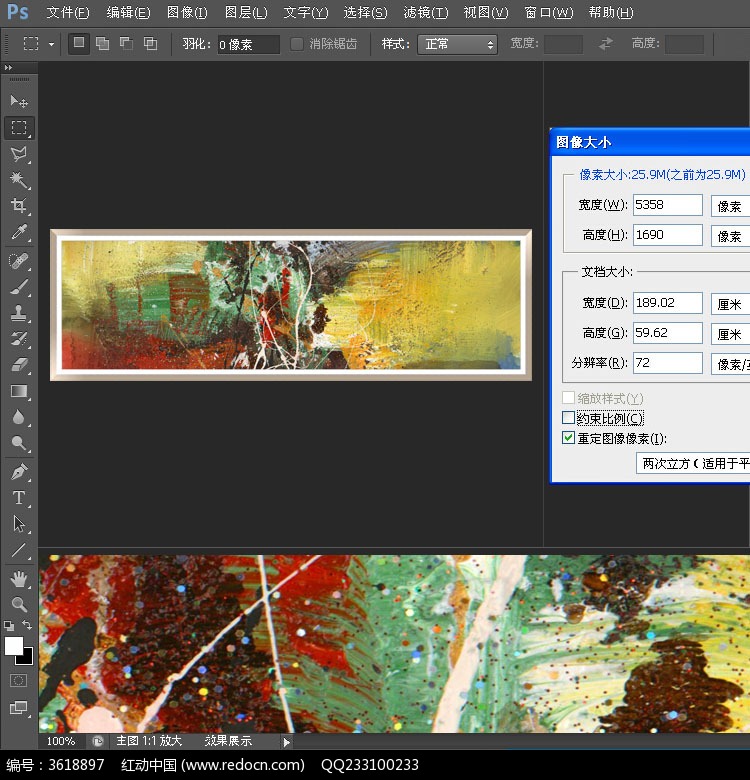Uncheck Resample Image (重定图像像素)

pos(568,438)
